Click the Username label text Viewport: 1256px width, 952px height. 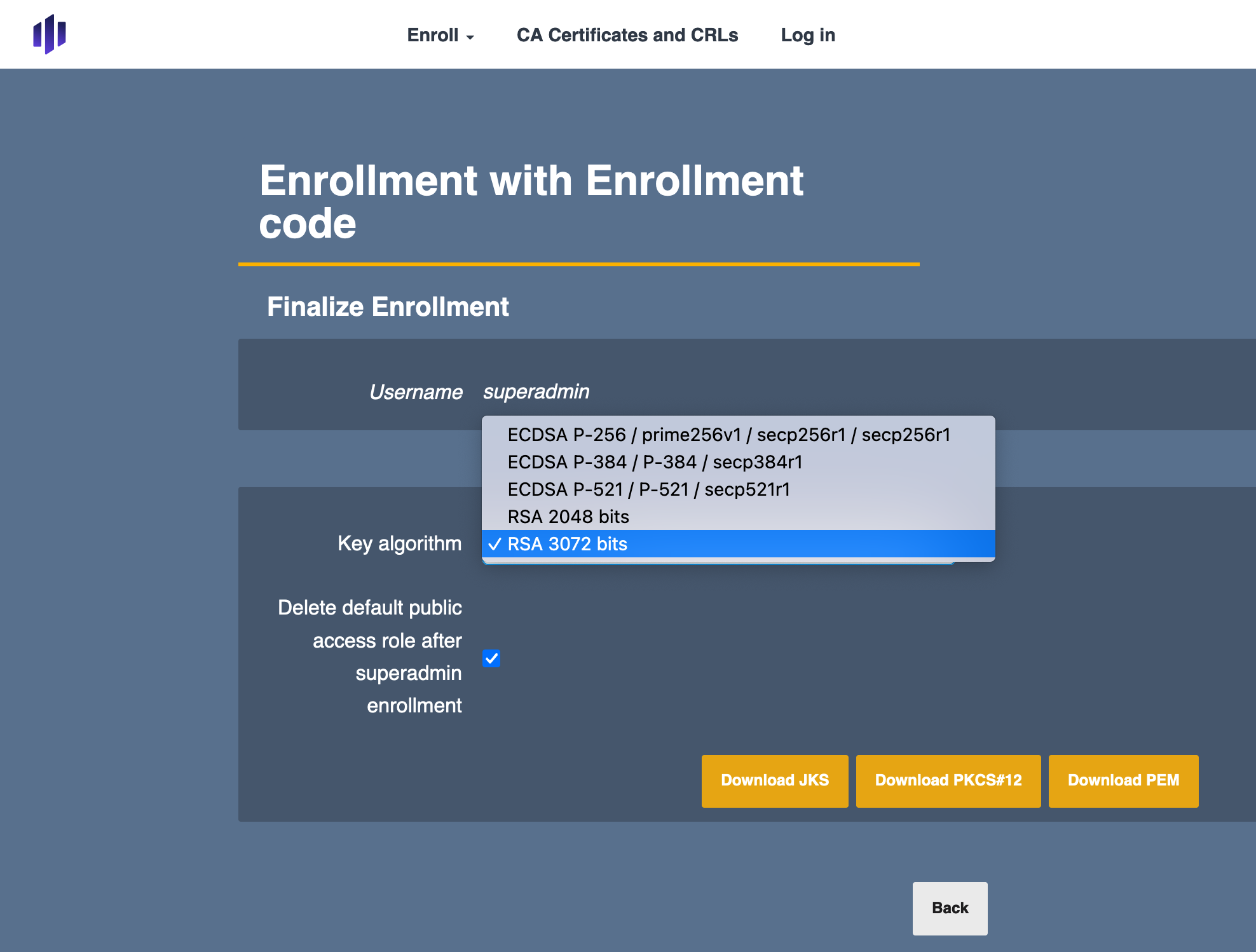pyautogui.click(x=416, y=392)
